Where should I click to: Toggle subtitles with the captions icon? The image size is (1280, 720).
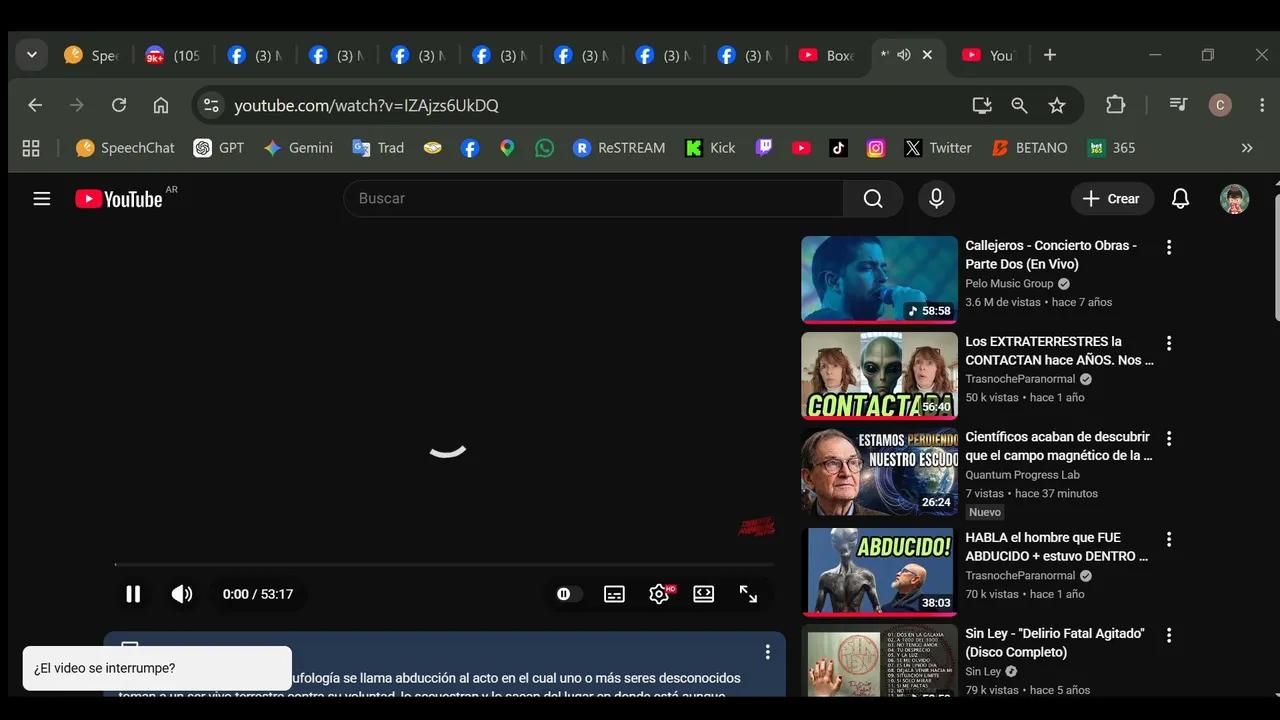[x=614, y=594]
